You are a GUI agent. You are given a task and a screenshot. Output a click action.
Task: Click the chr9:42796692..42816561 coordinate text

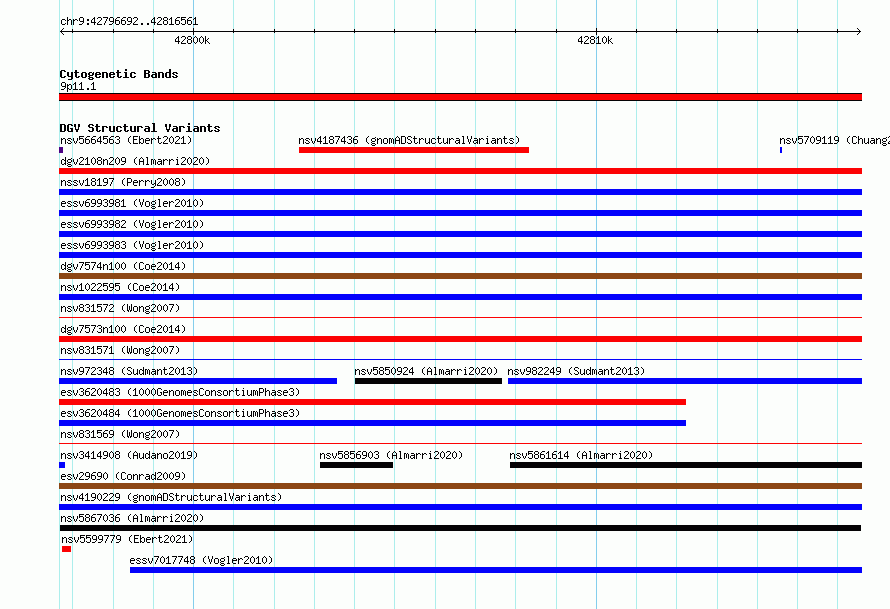(x=129, y=21)
